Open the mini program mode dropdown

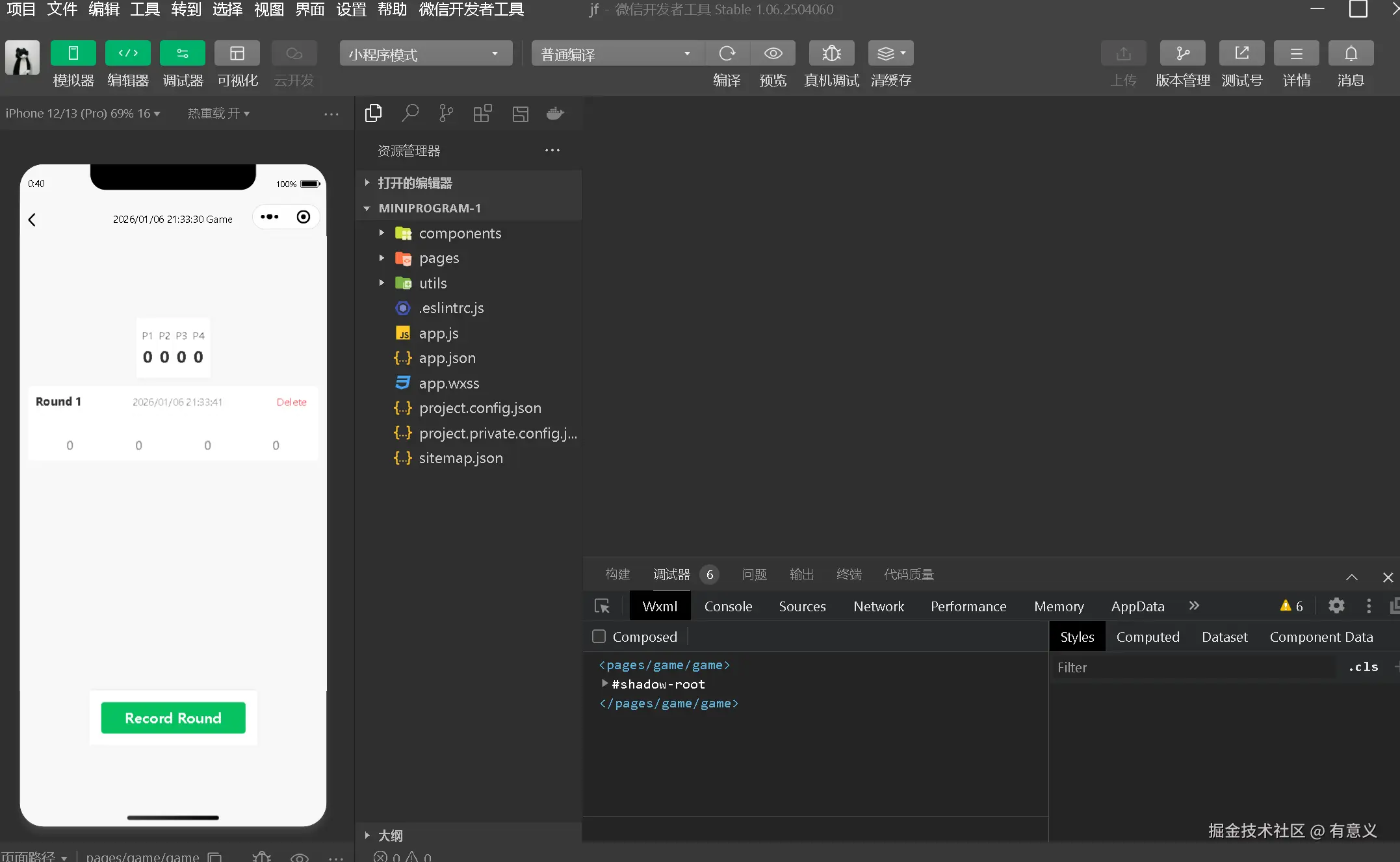click(x=426, y=54)
